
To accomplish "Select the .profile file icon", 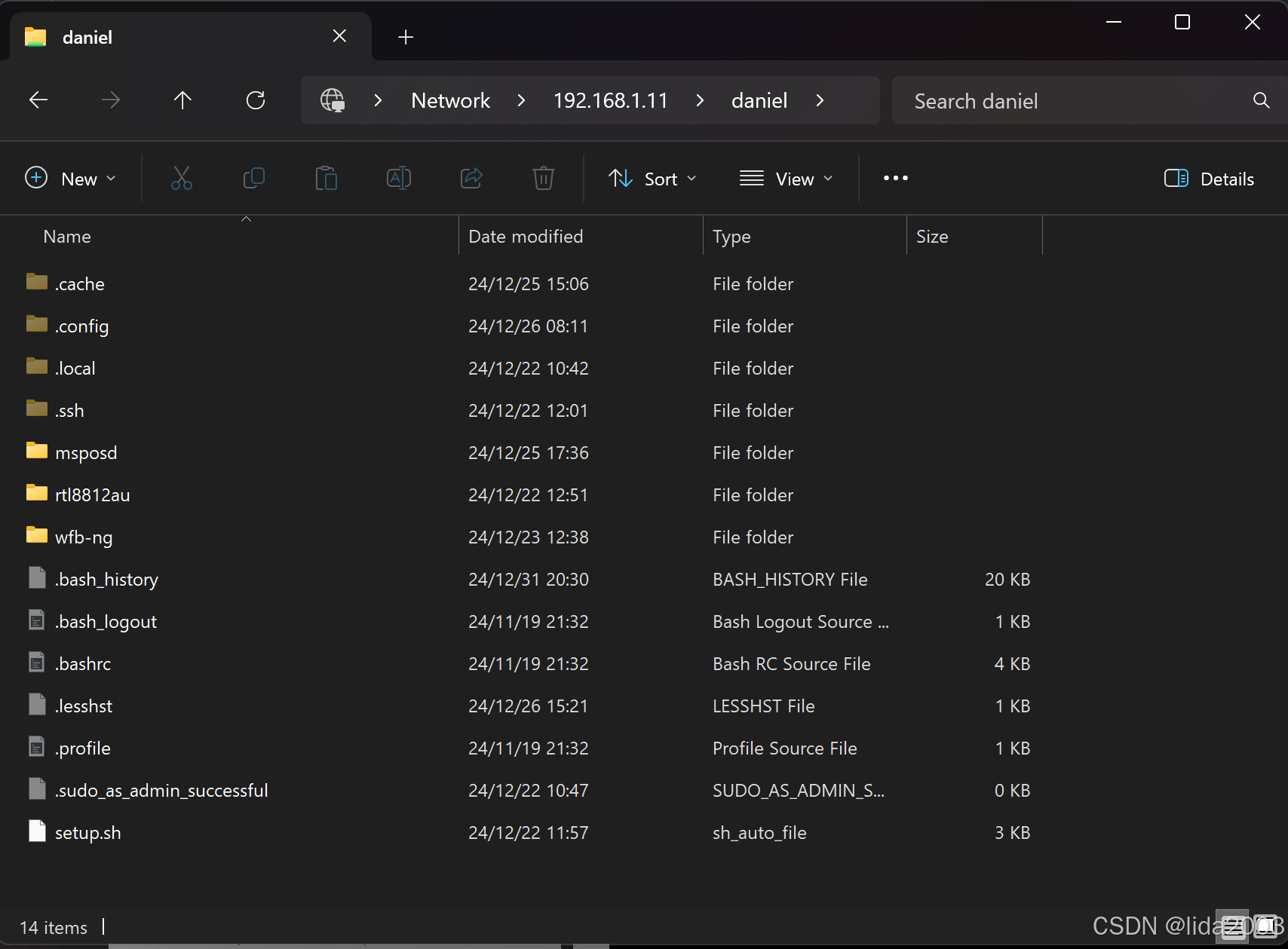I will [x=37, y=747].
